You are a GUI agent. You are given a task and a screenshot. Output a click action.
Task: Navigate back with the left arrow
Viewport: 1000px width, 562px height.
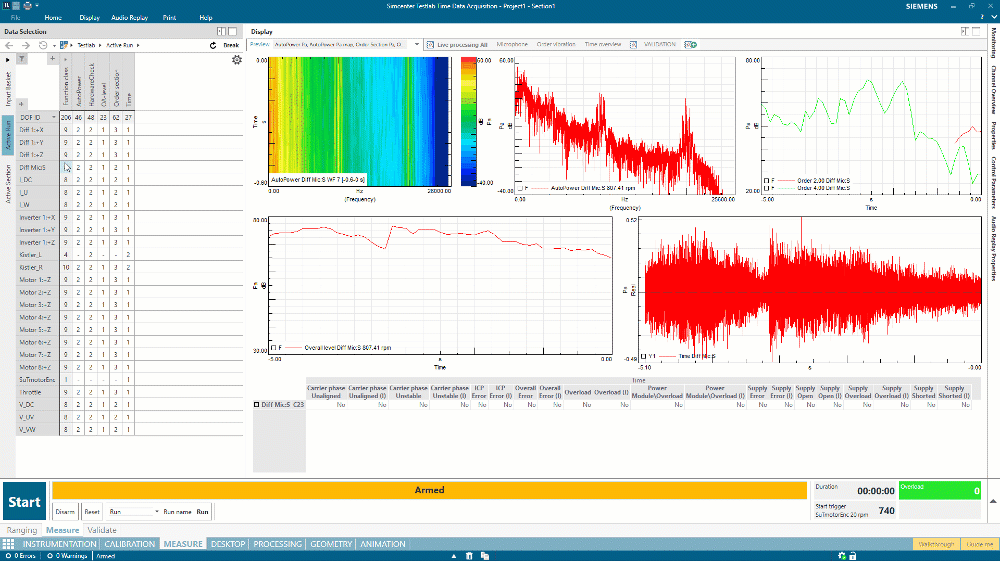coord(10,45)
